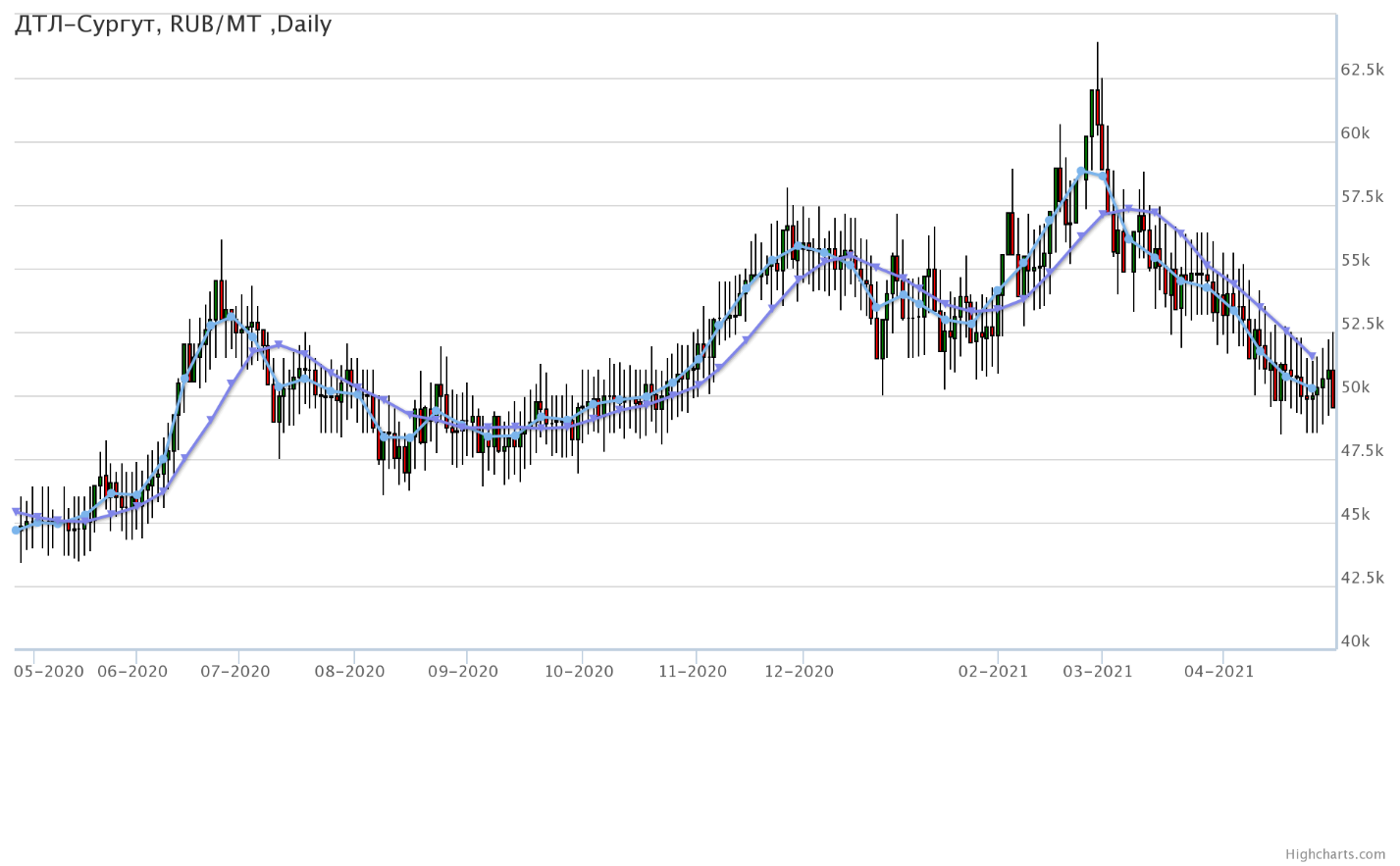
Task: Click the highest circle marker on the light-blue line
Action: click(1081, 171)
